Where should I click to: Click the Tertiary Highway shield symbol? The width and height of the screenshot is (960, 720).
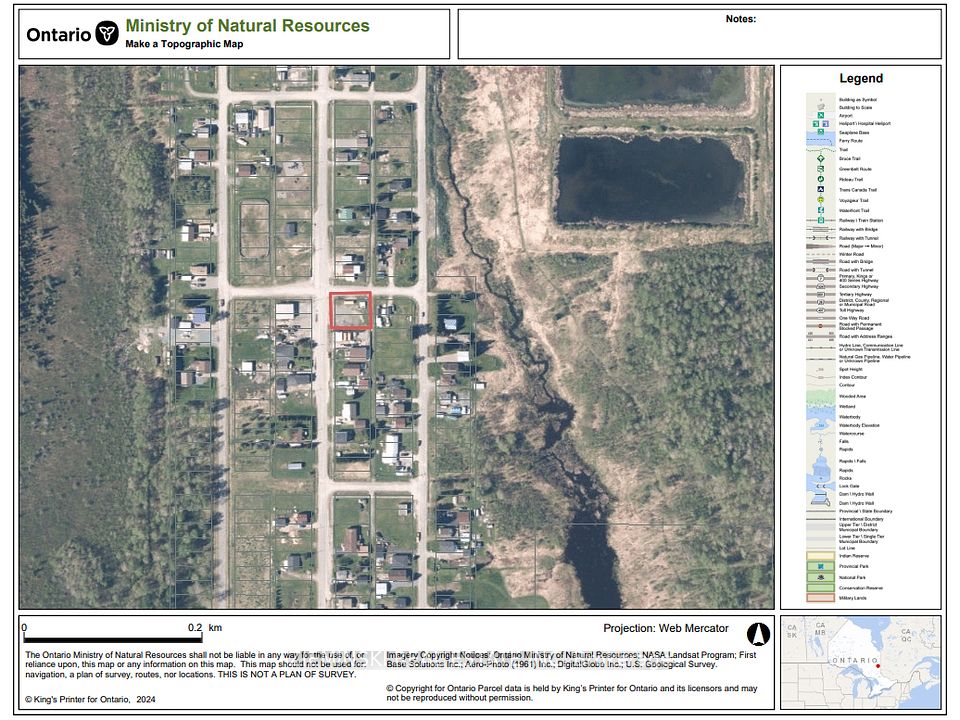point(821,294)
